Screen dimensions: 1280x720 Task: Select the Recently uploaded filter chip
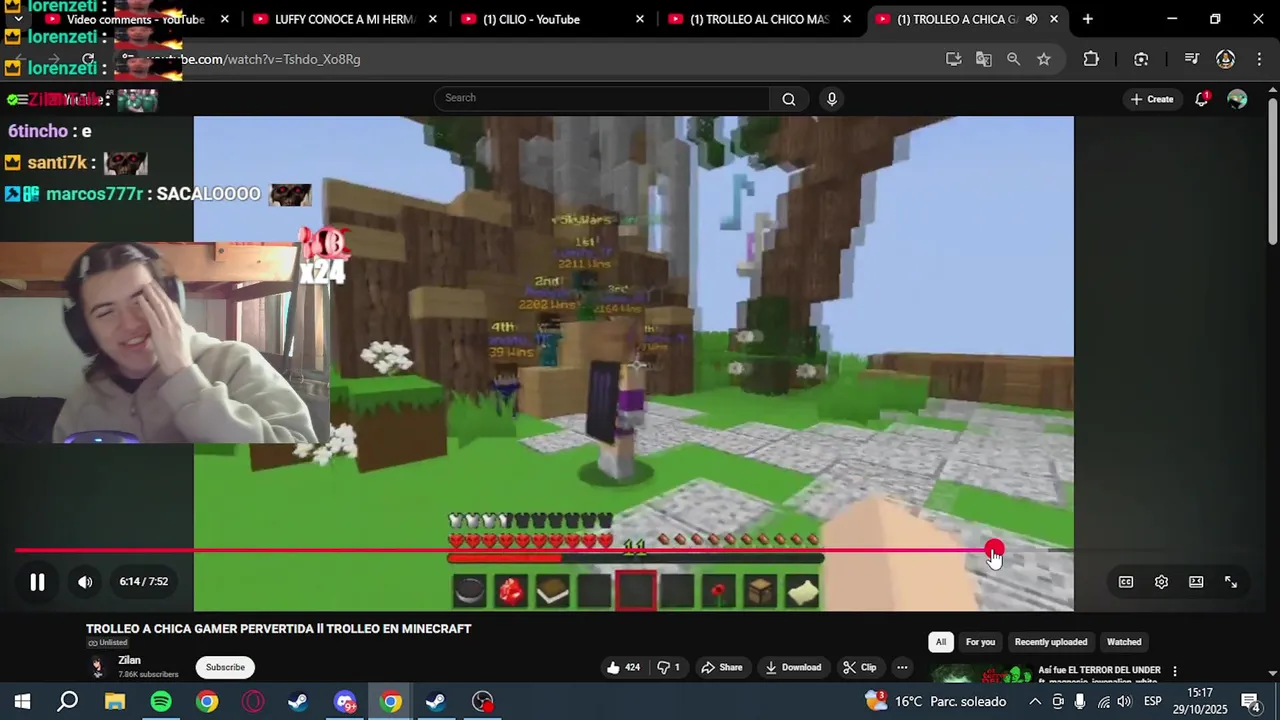[1050, 642]
